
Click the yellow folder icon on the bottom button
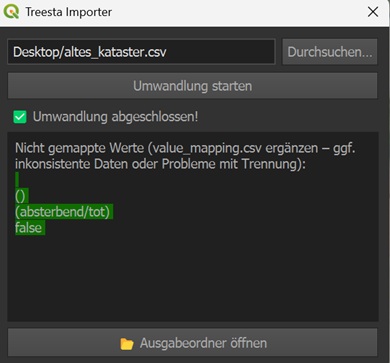coord(127,344)
